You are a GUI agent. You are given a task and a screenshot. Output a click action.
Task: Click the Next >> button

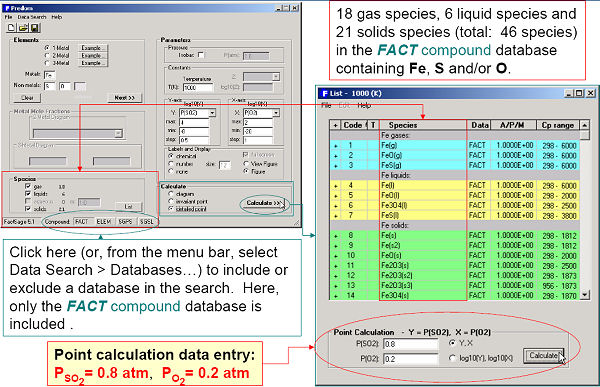124,98
